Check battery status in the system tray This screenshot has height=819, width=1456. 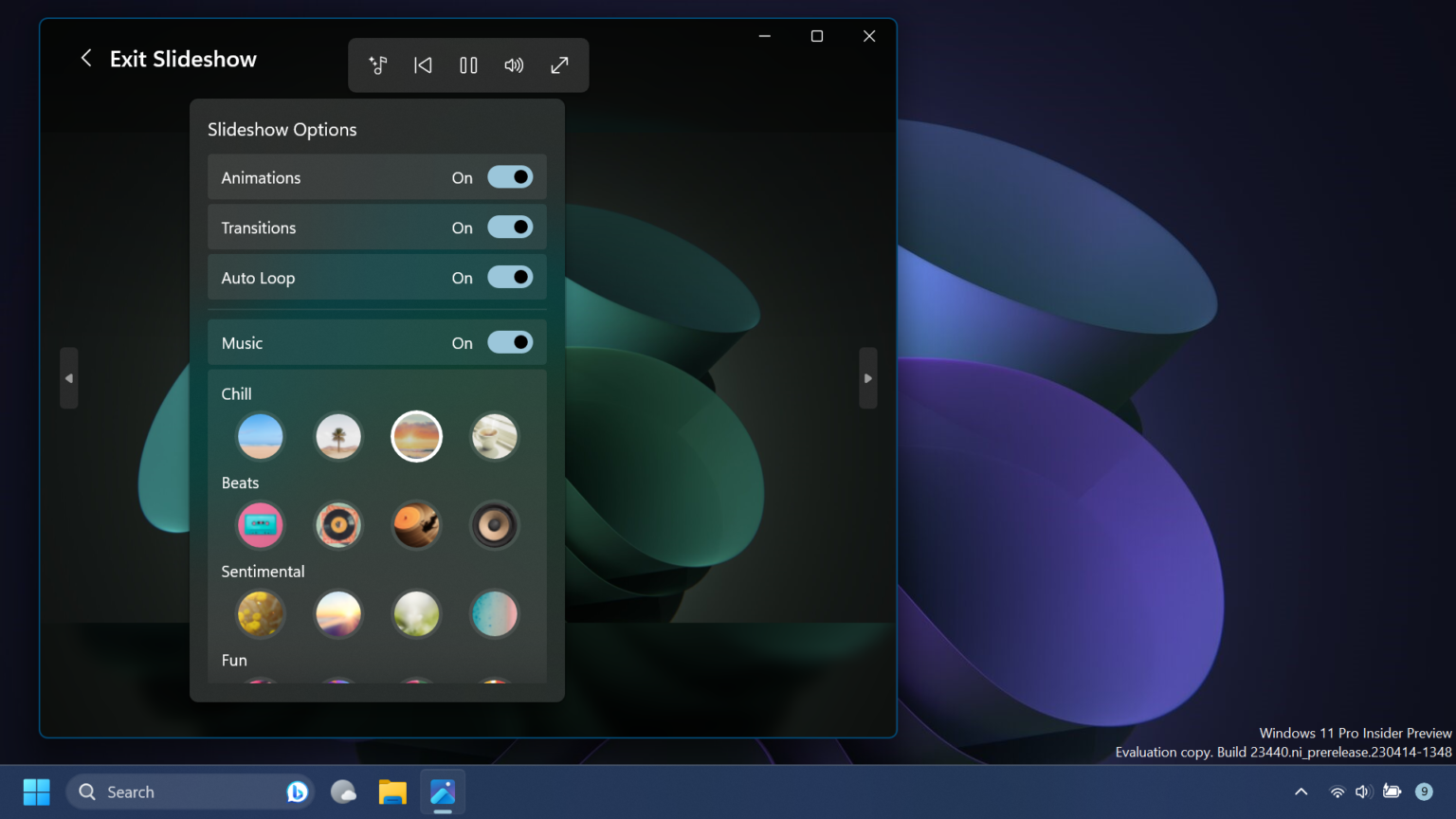(x=1392, y=792)
